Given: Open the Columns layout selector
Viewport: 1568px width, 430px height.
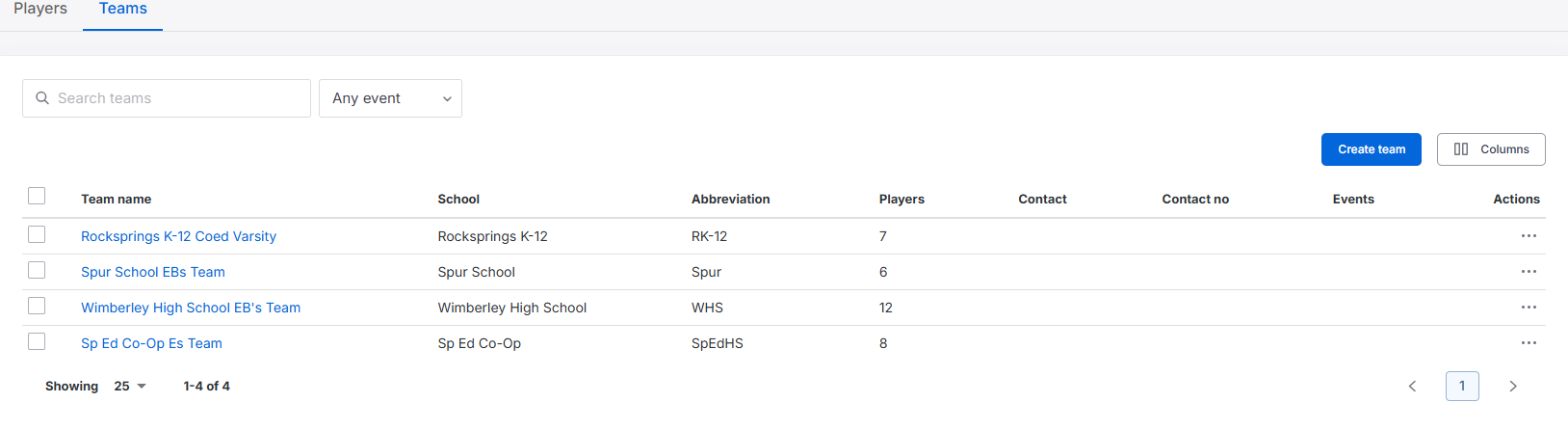Looking at the screenshot, I should tap(1491, 149).
